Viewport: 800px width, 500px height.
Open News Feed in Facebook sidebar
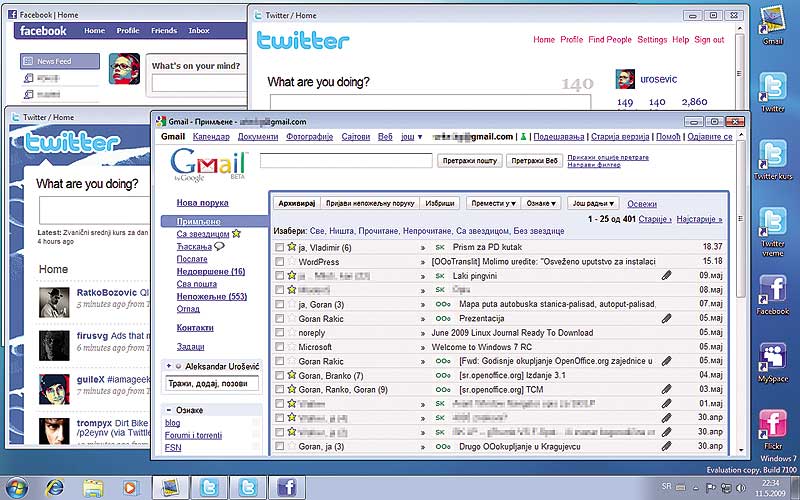[x=60, y=61]
